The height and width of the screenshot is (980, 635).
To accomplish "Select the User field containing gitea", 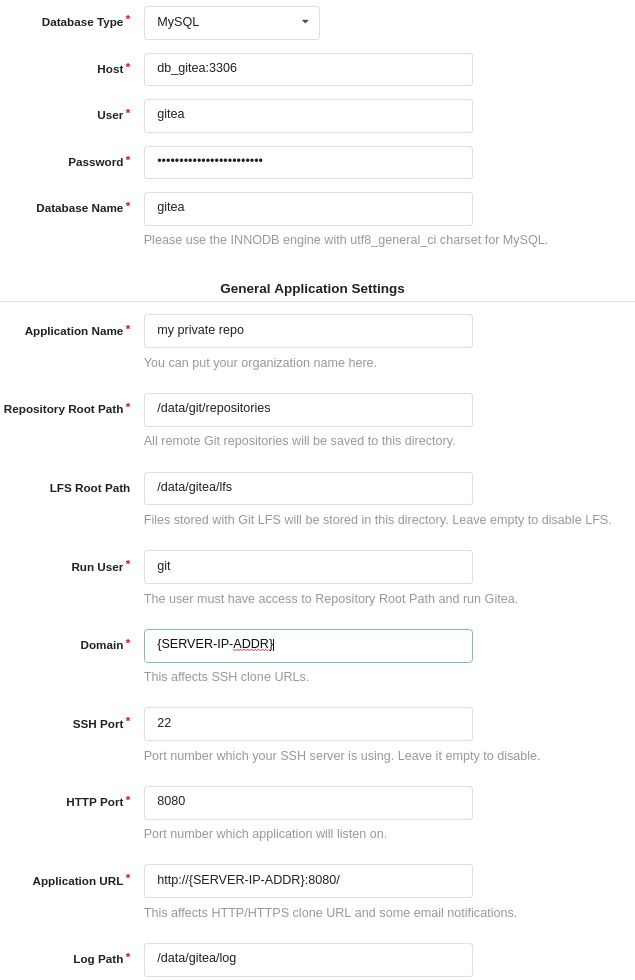I will [308, 116].
